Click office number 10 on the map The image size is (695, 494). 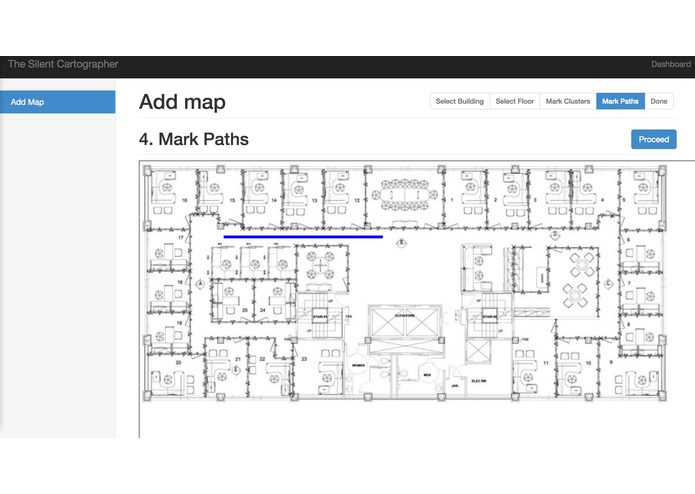pyautogui.click(x=589, y=363)
